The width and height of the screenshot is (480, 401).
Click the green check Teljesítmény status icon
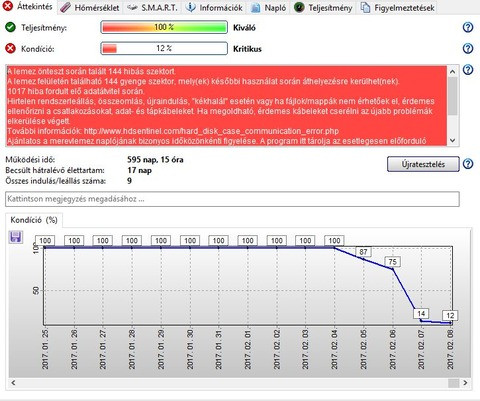pos(11,27)
